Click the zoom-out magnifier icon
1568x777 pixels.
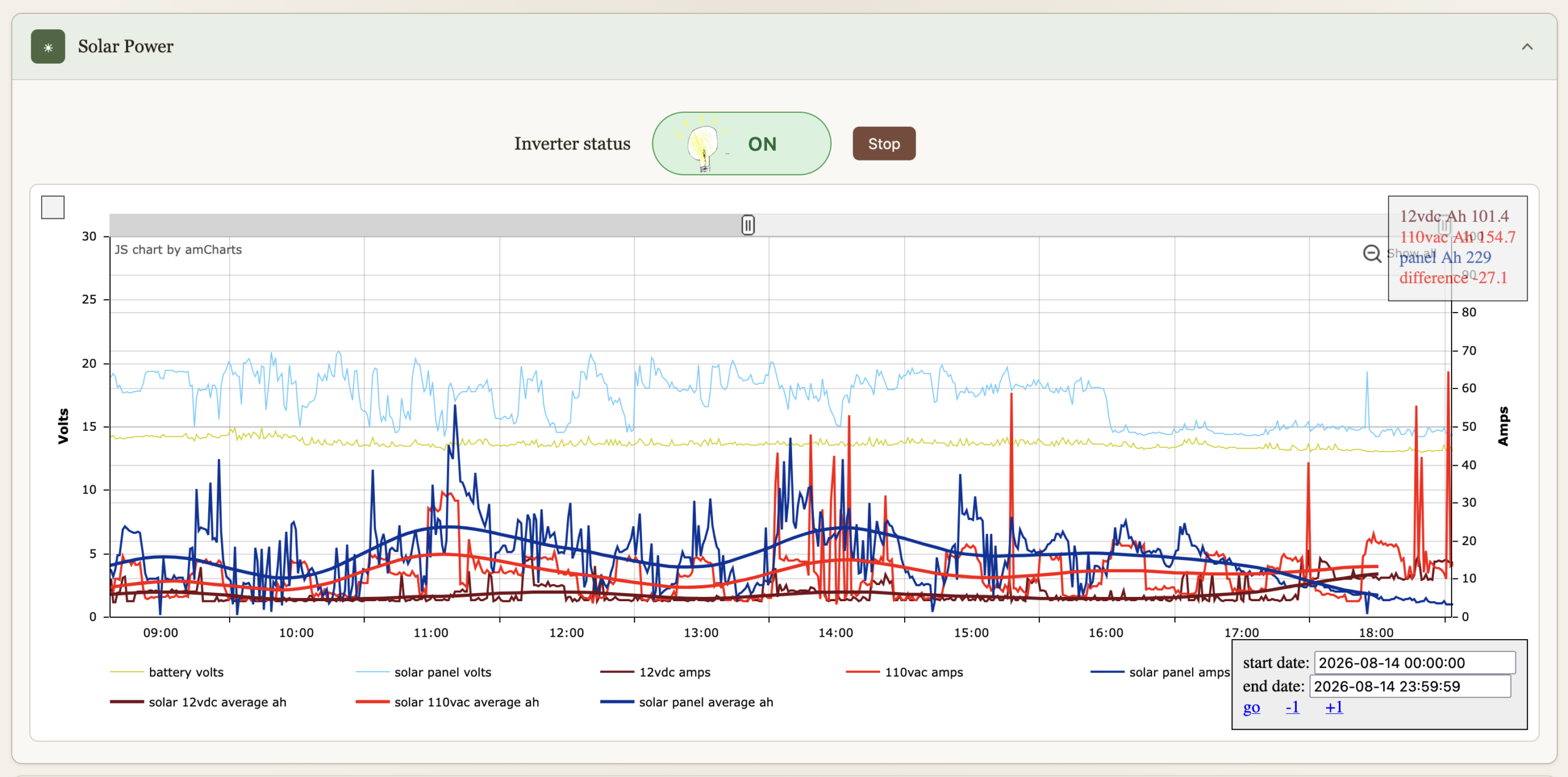[1372, 253]
